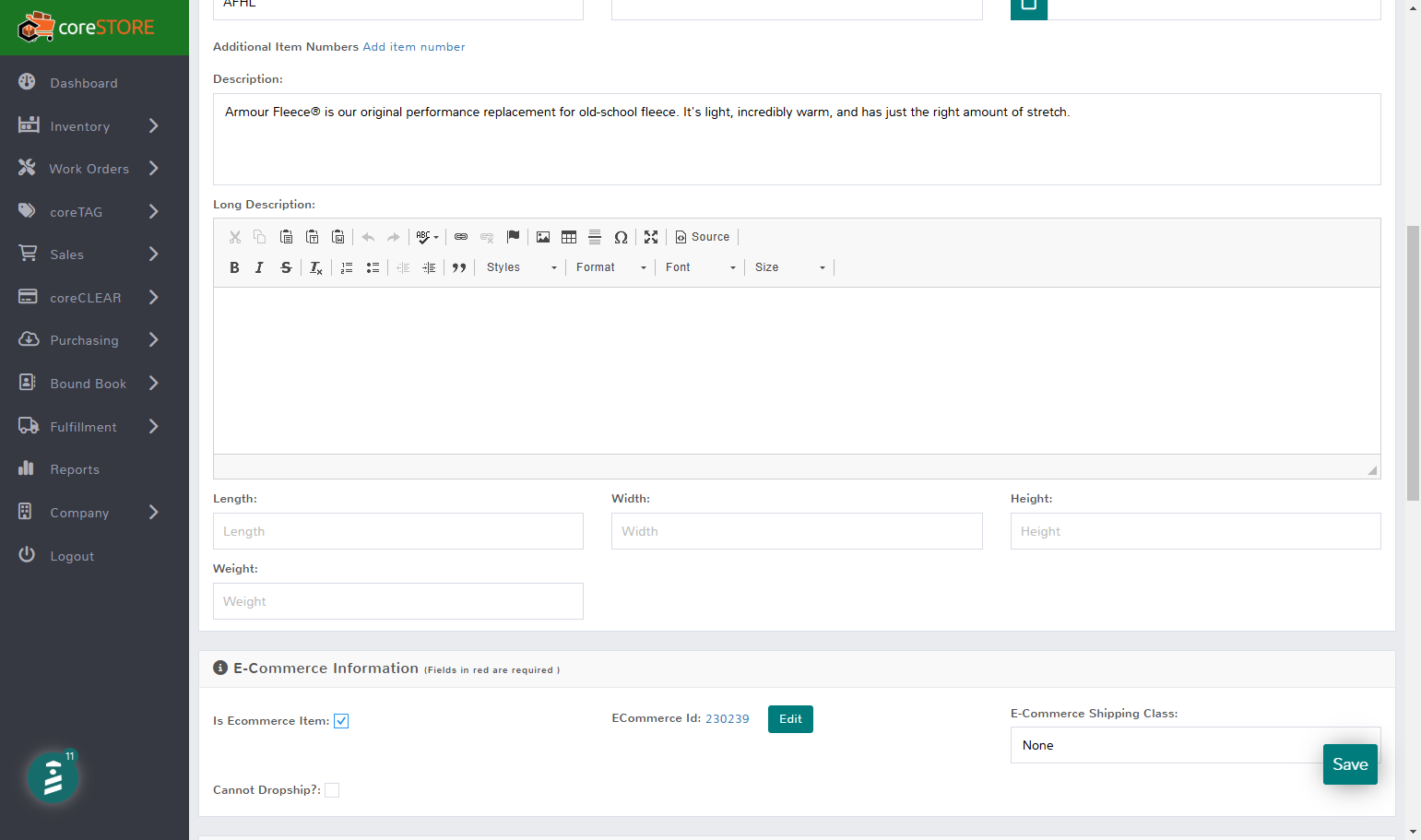Open the Font dropdown
Image resolution: width=1421 pixels, height=840 pixels.
click(701, 267)
